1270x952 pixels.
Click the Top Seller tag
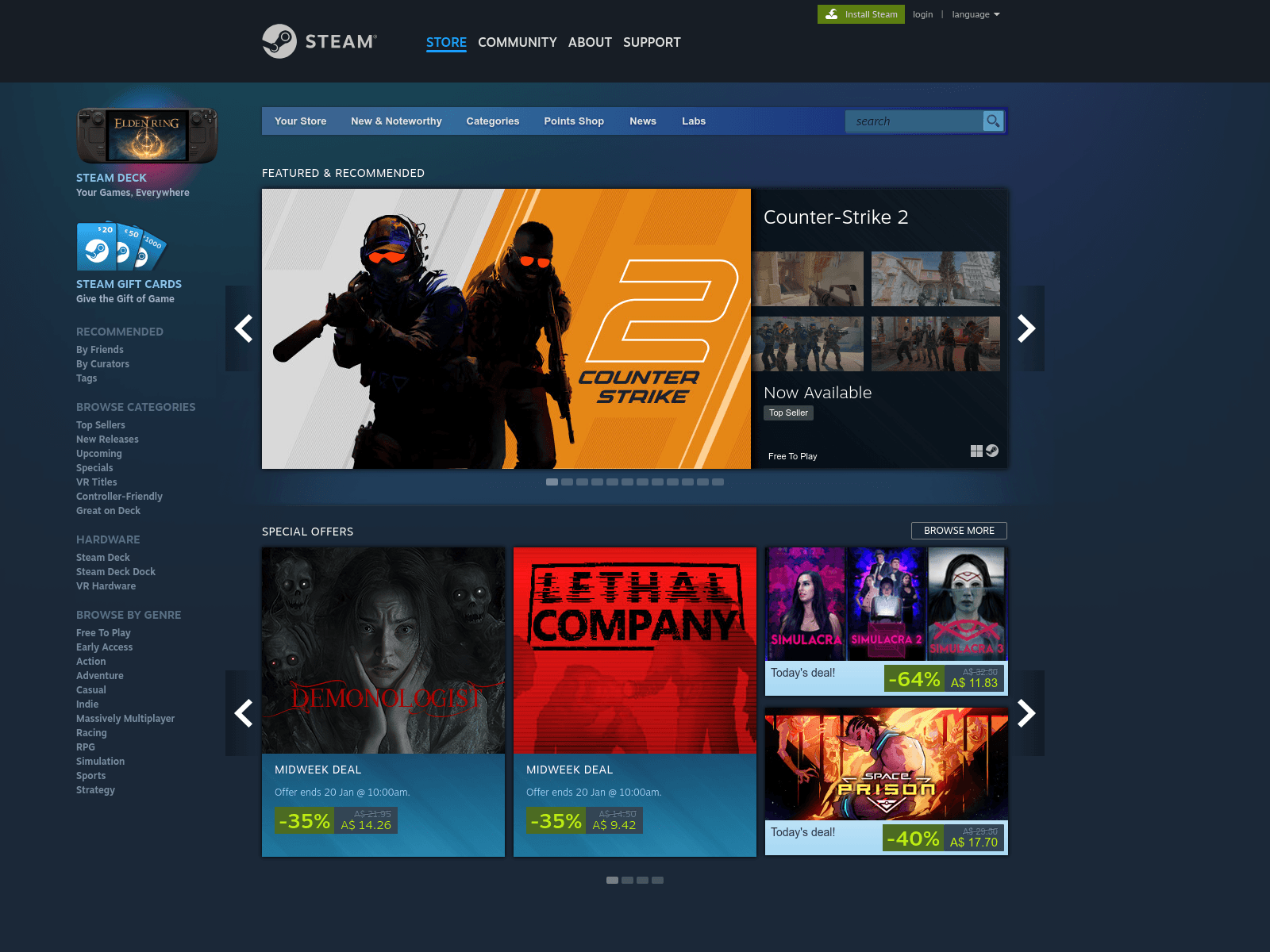[788, 413]
